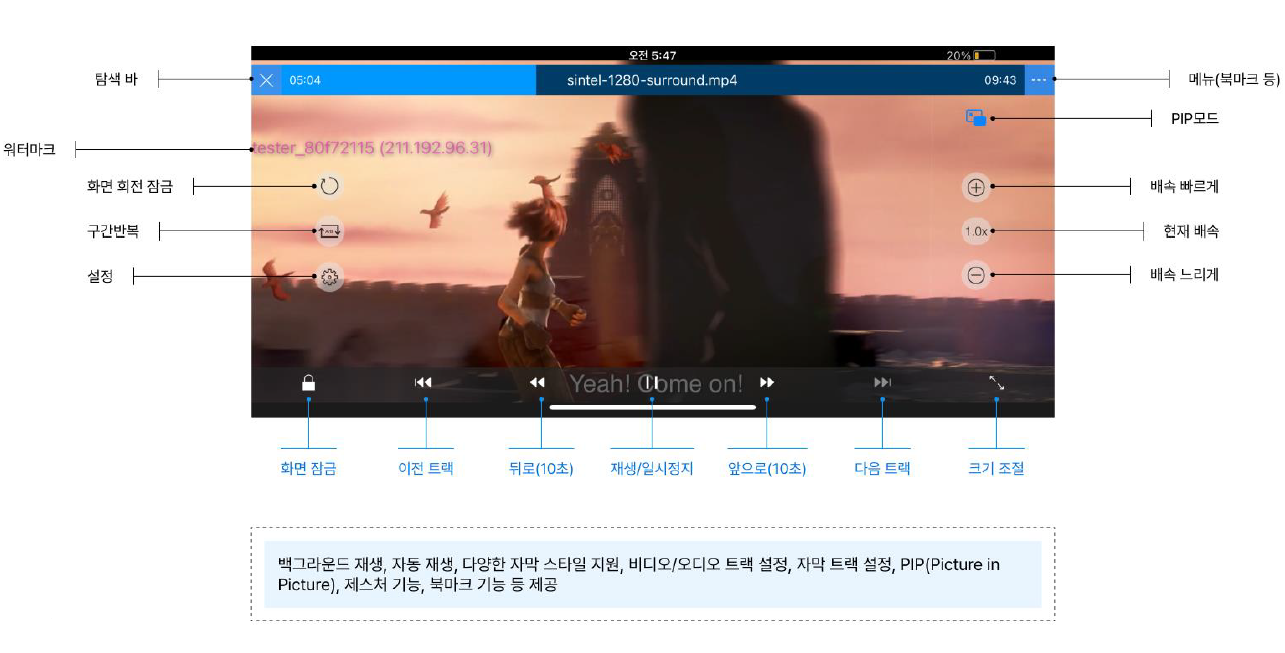Close the video with the X button
1285x653 pixels.
click(266, 80)
